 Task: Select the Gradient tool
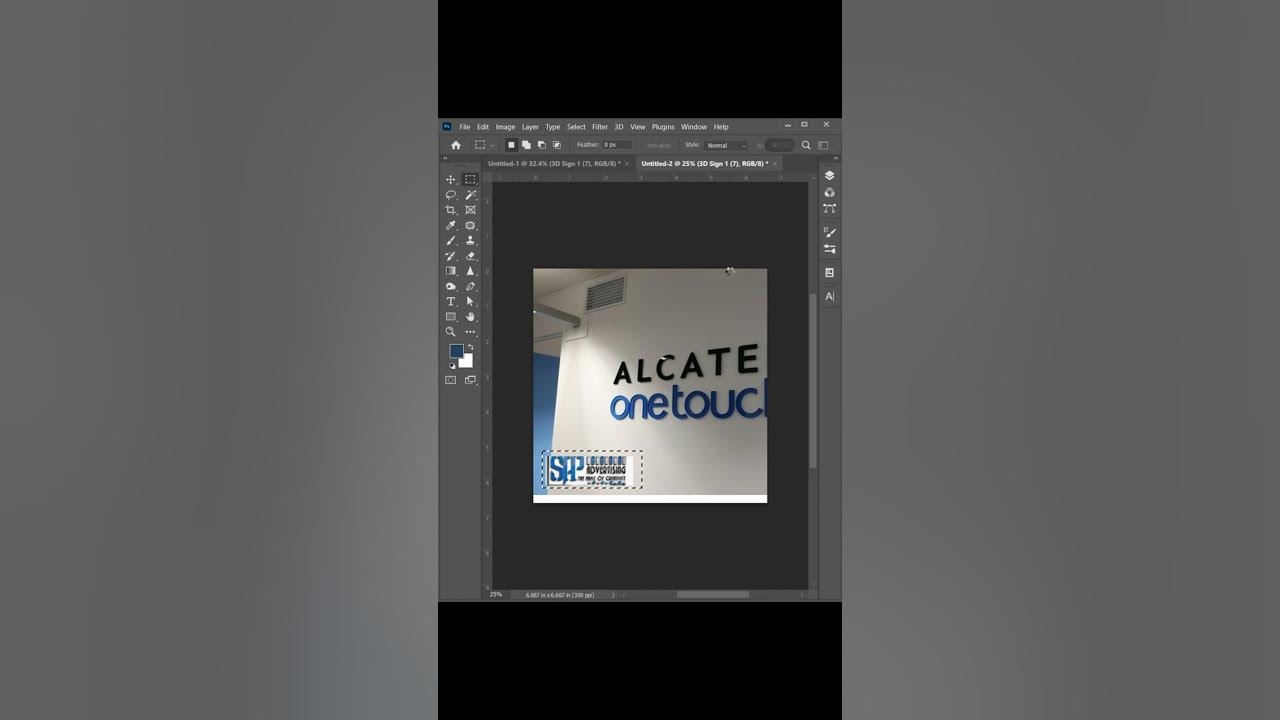point(451,271)
